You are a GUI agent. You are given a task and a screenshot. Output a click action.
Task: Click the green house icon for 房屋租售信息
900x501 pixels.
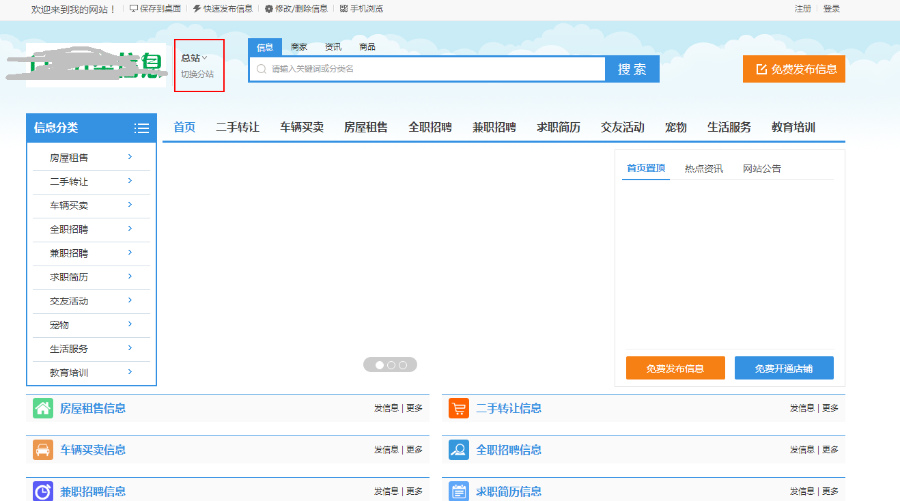[43, 408]
